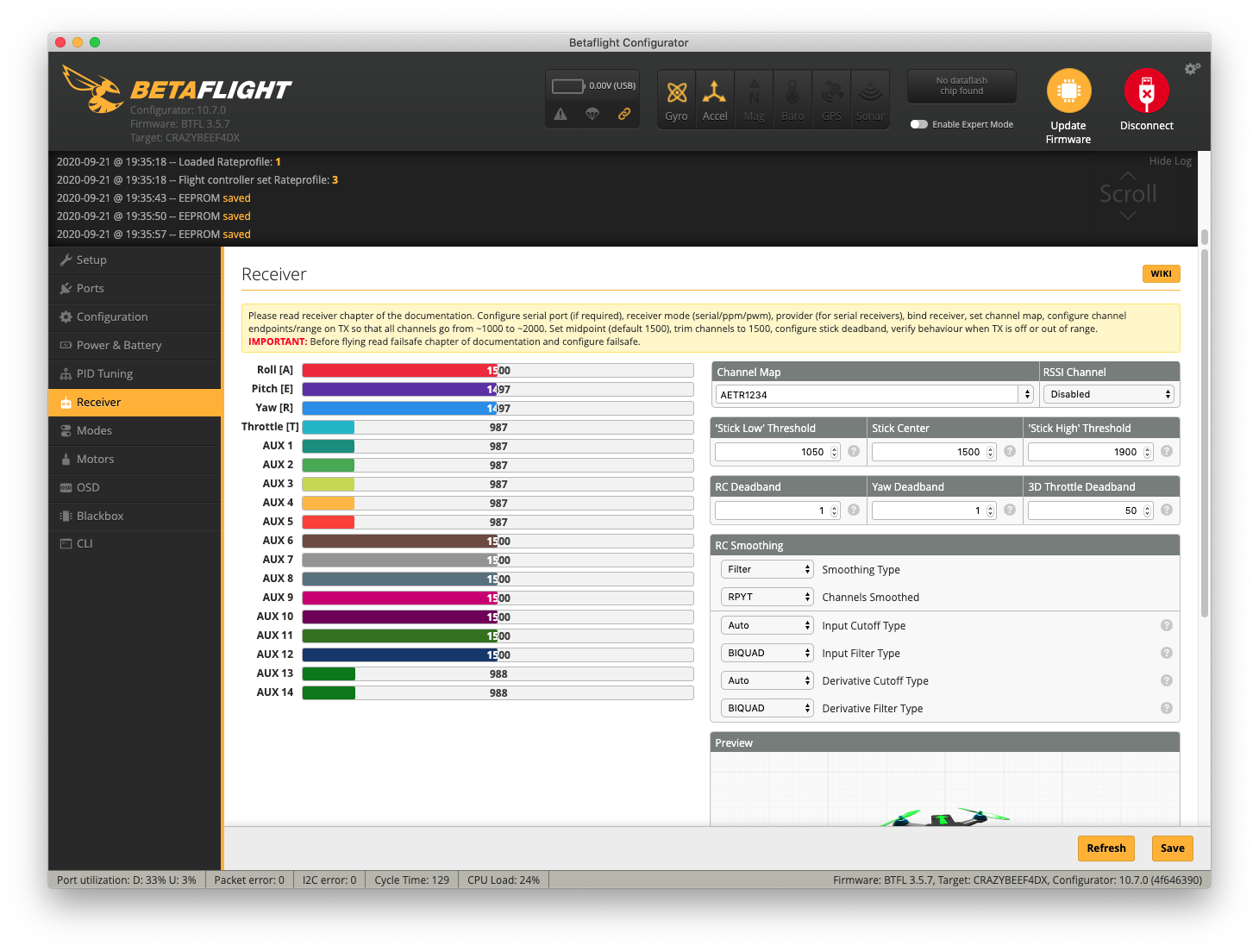Open the Derivative Cutoff Type dropdown
Viewport: 1259px width, 952px height.
767,680
